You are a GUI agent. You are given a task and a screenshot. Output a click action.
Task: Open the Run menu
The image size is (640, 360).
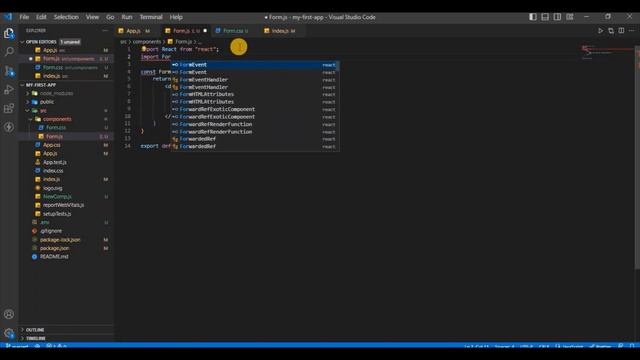(x=127, y=17)
